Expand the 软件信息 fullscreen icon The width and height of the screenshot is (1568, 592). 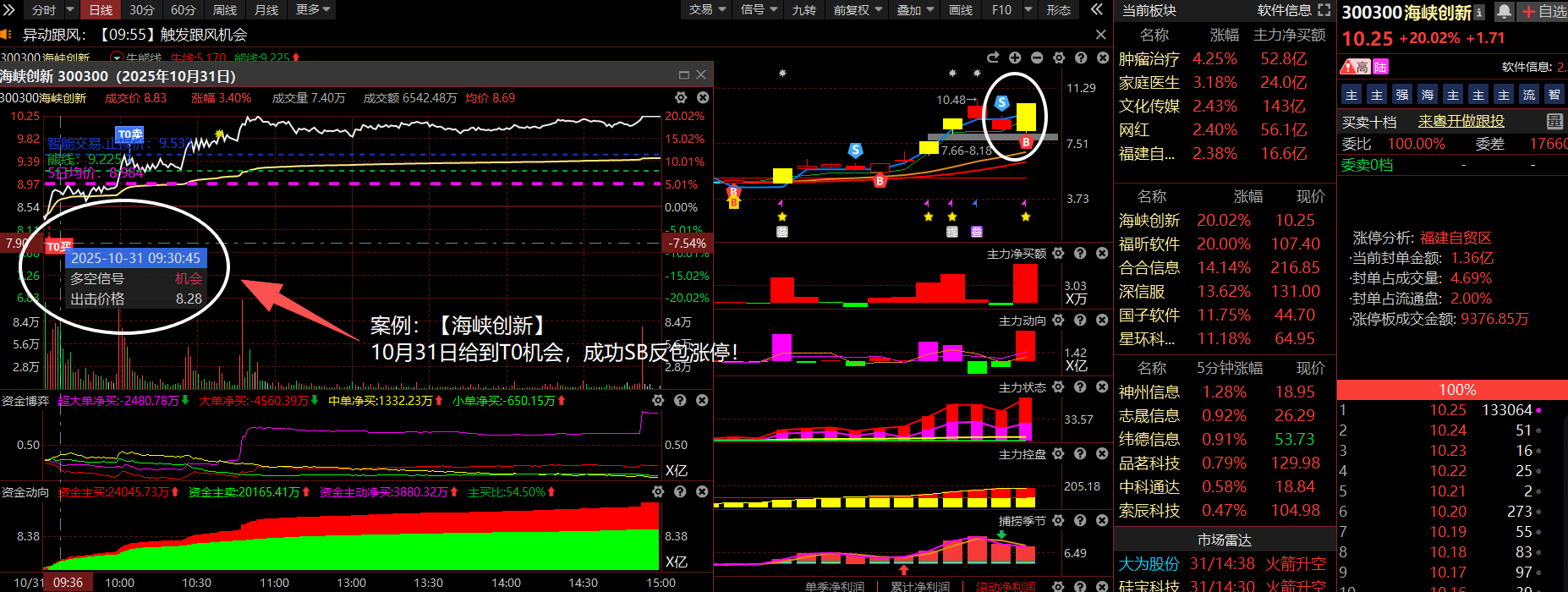click(x=1324, y=10)
